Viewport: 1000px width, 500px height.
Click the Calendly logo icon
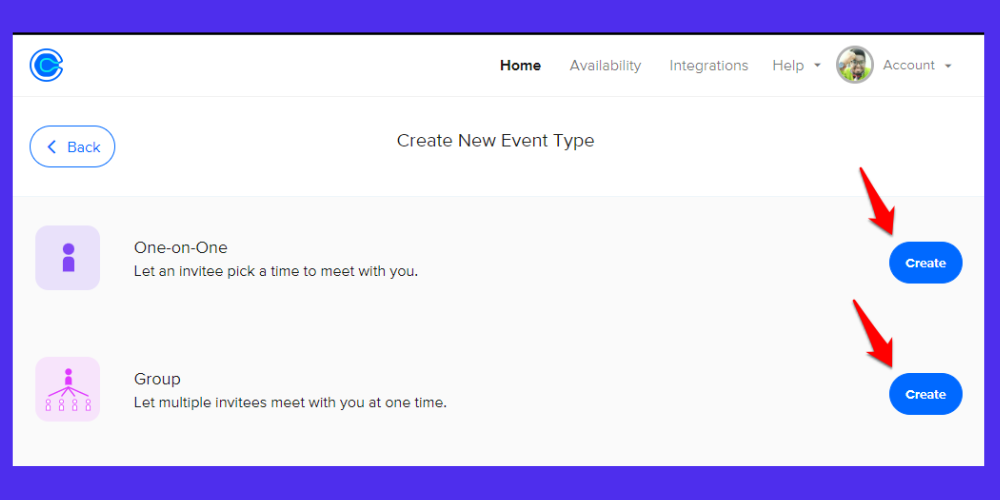coord(47,65)
